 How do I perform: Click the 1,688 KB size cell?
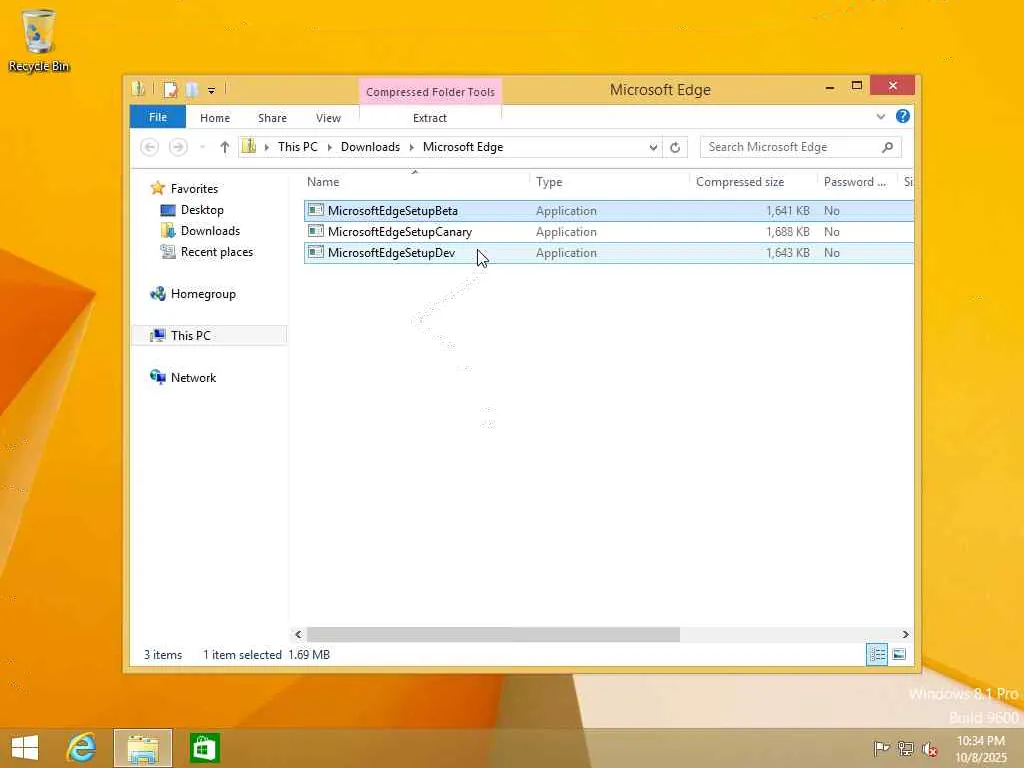788,232
